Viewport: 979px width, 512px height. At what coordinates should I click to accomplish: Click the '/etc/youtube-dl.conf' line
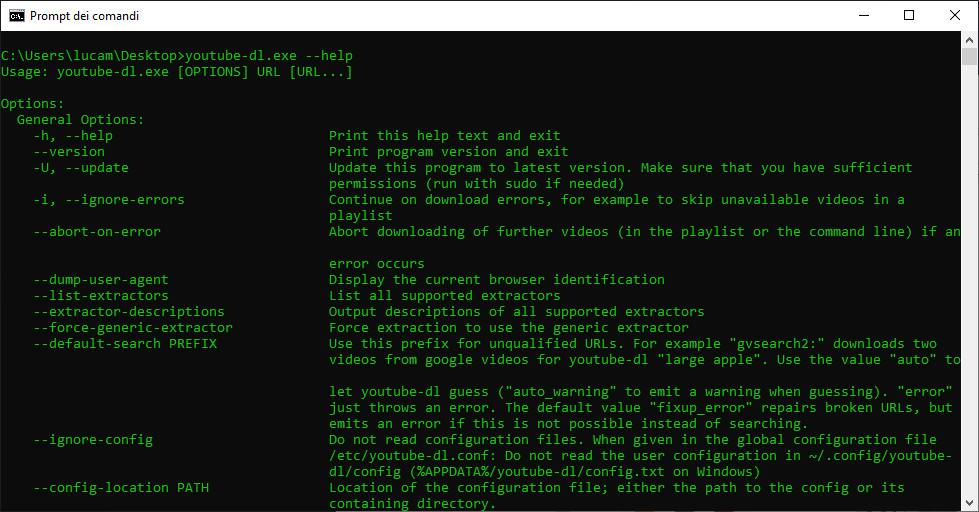641,456
